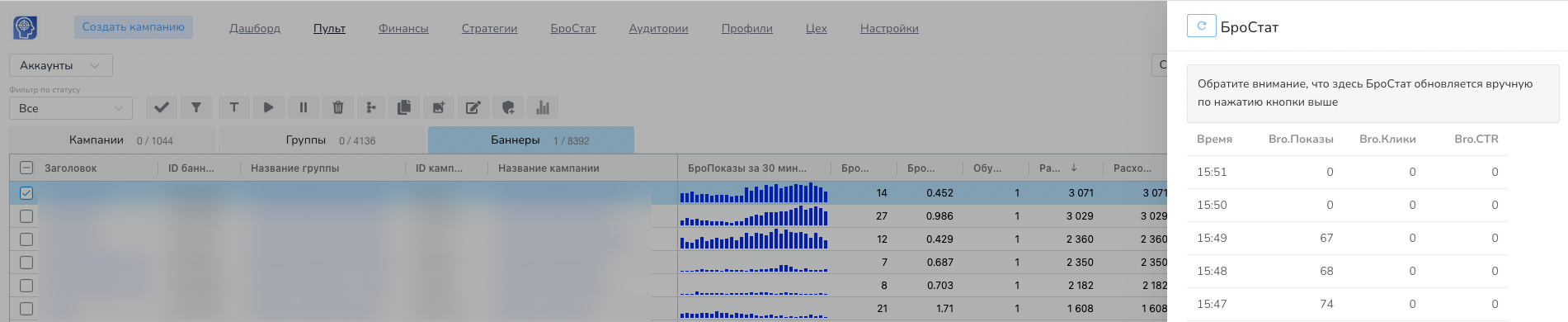
Task: Check the row with expense 2 360
Action: click(x=26, y=239)
